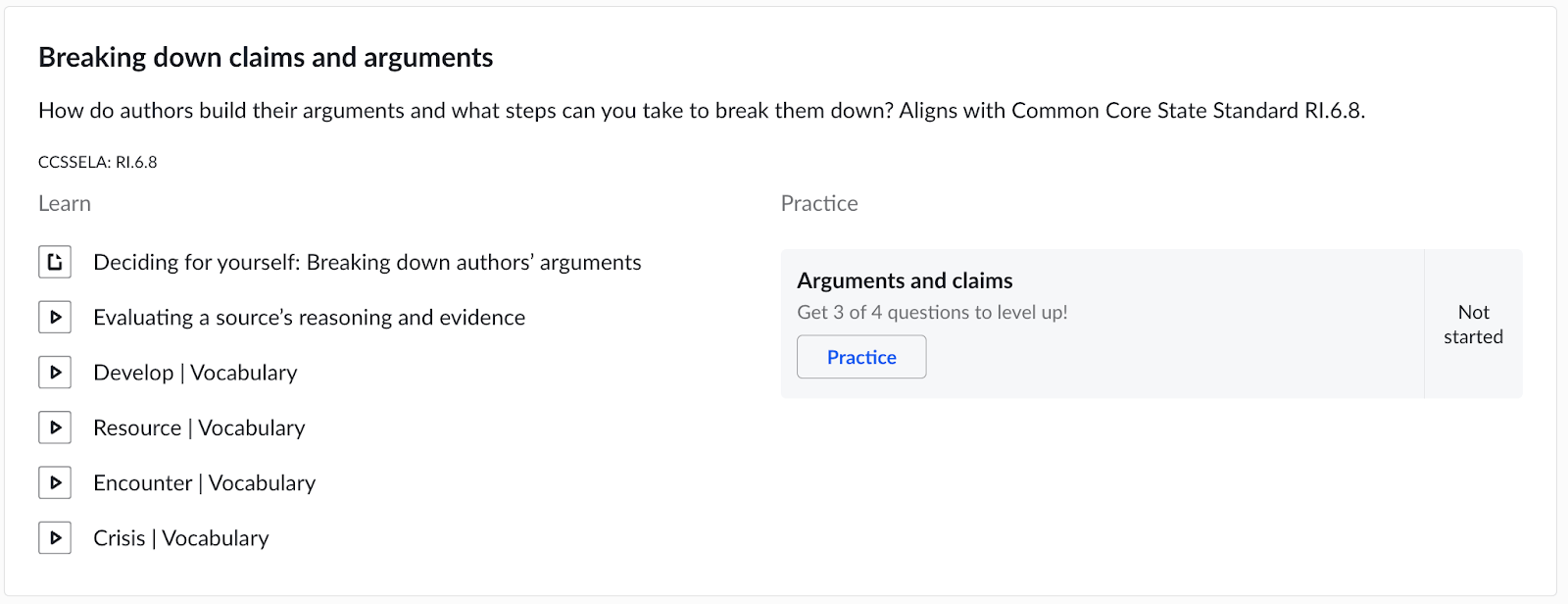Hit the play icon beside Encounter | Vocabulary
This screenshot has width=1568, height=604.
point(55,482)
